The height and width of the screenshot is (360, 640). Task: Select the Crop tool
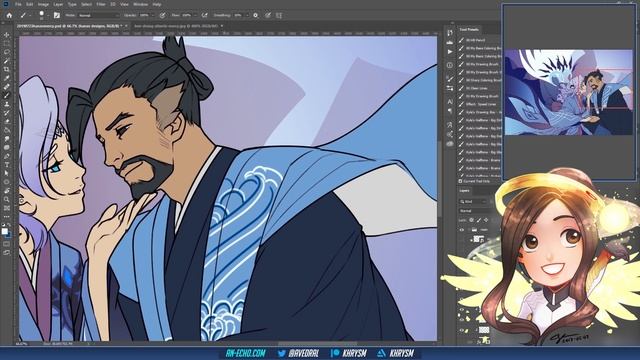click(7, 69)
